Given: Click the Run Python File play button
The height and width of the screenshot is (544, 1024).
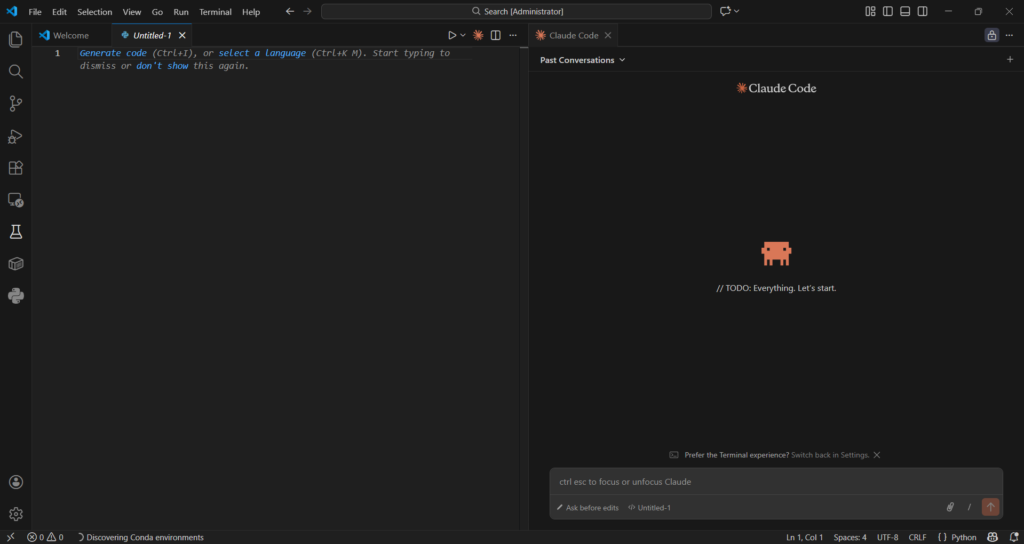Looking at the screenshot, I should [452, 35].
